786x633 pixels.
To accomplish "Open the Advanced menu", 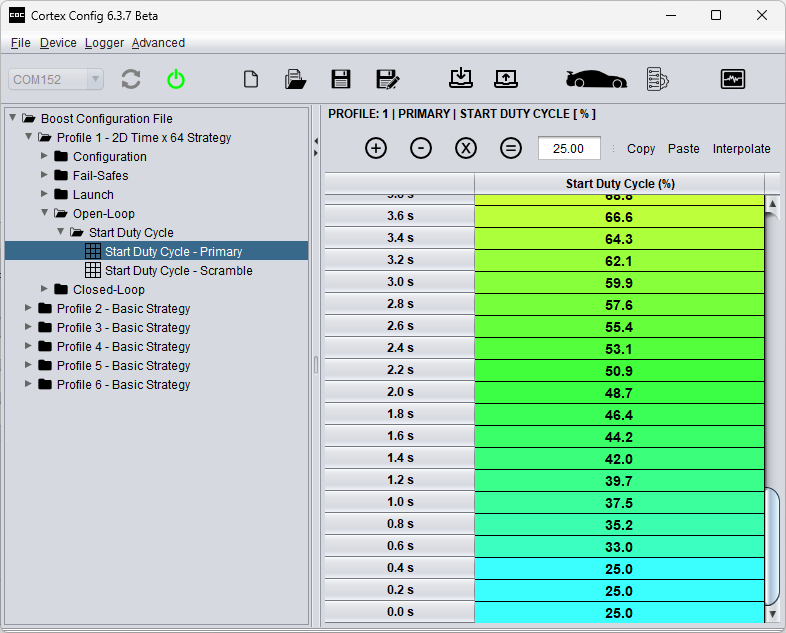I will (158, 43).
